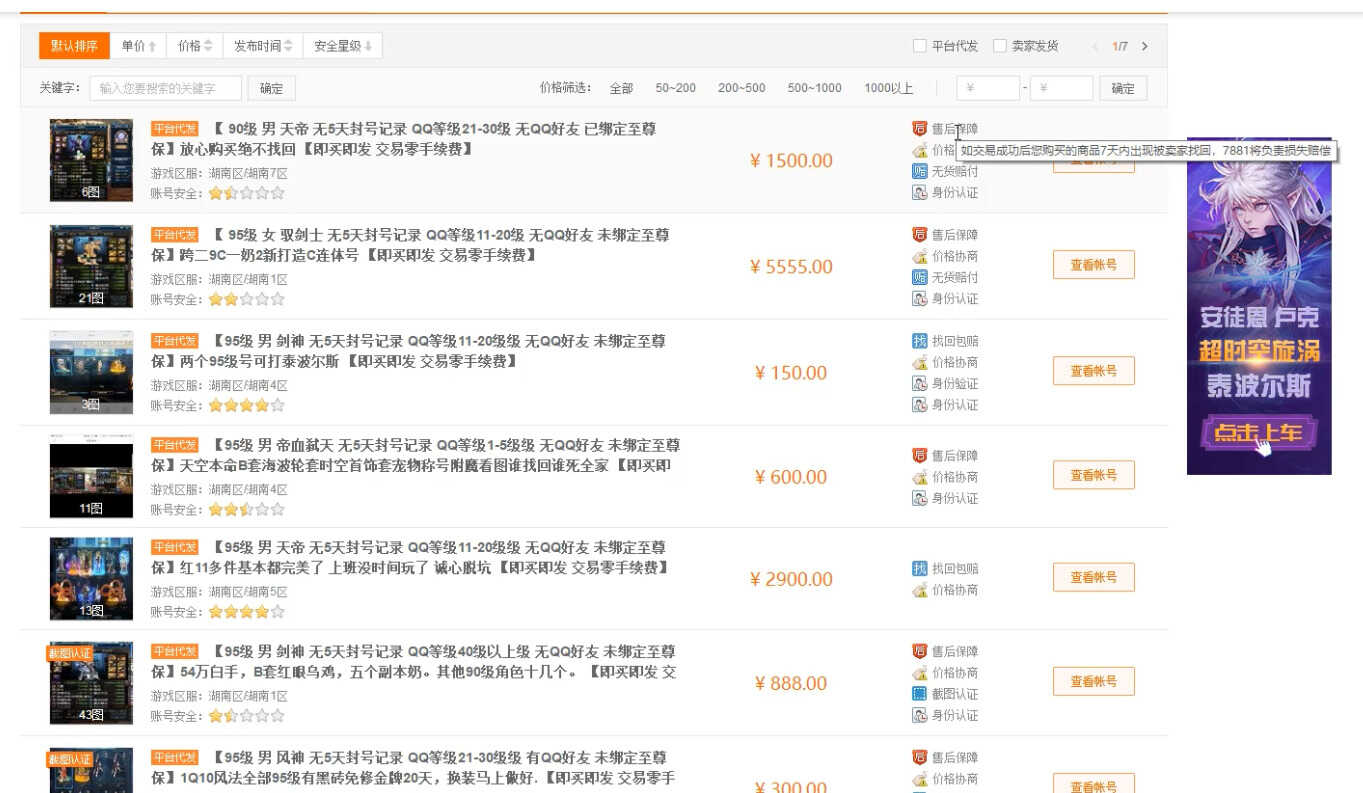
Task: Click the 截图认证 icon in the ¥888.00 listing
Action: pos(919,693)
